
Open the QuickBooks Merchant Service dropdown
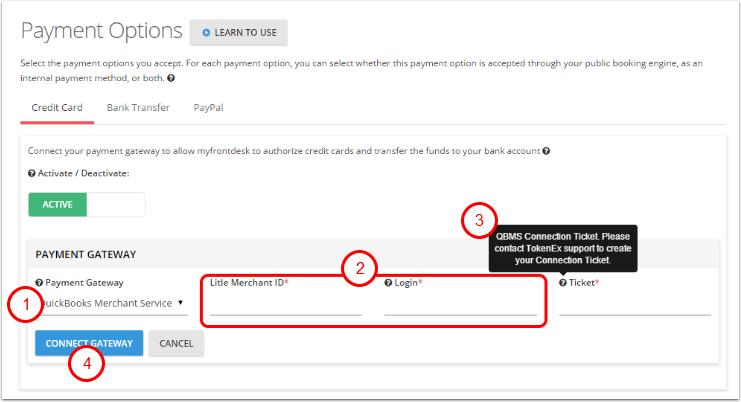click(112, 303)
